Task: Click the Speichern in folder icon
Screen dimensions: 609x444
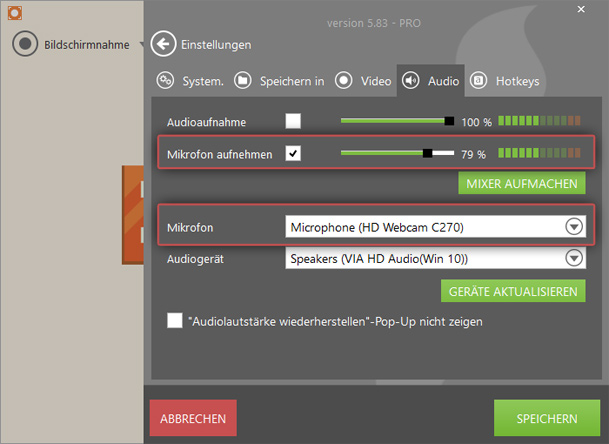Action: coord(243,81)
